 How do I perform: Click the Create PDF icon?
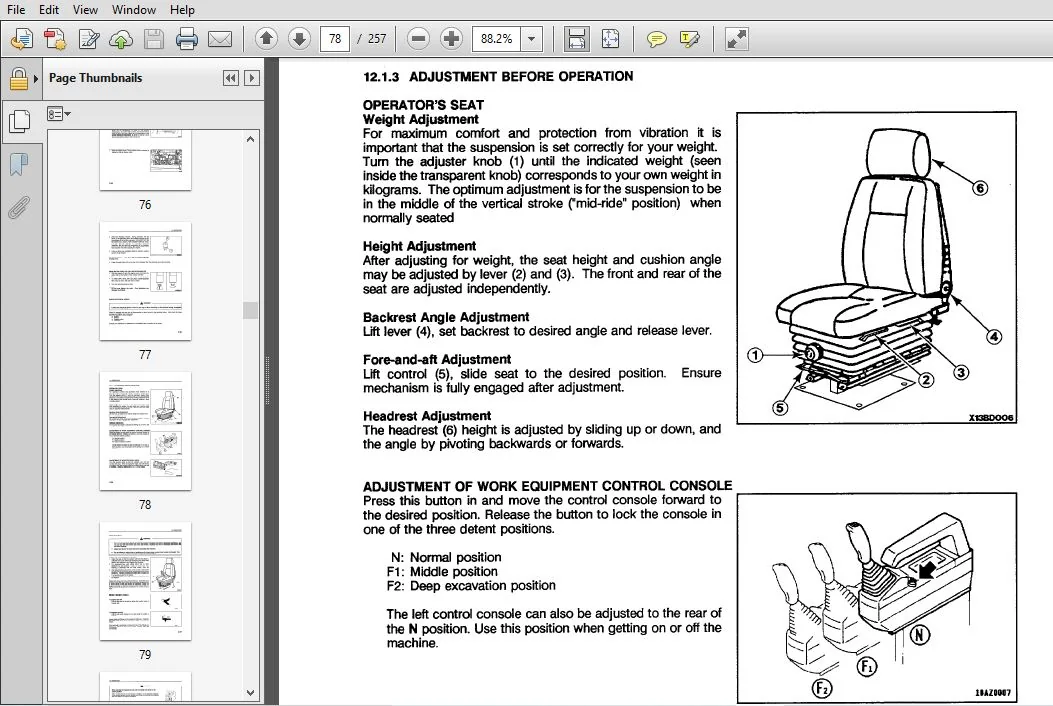point(55,39)
